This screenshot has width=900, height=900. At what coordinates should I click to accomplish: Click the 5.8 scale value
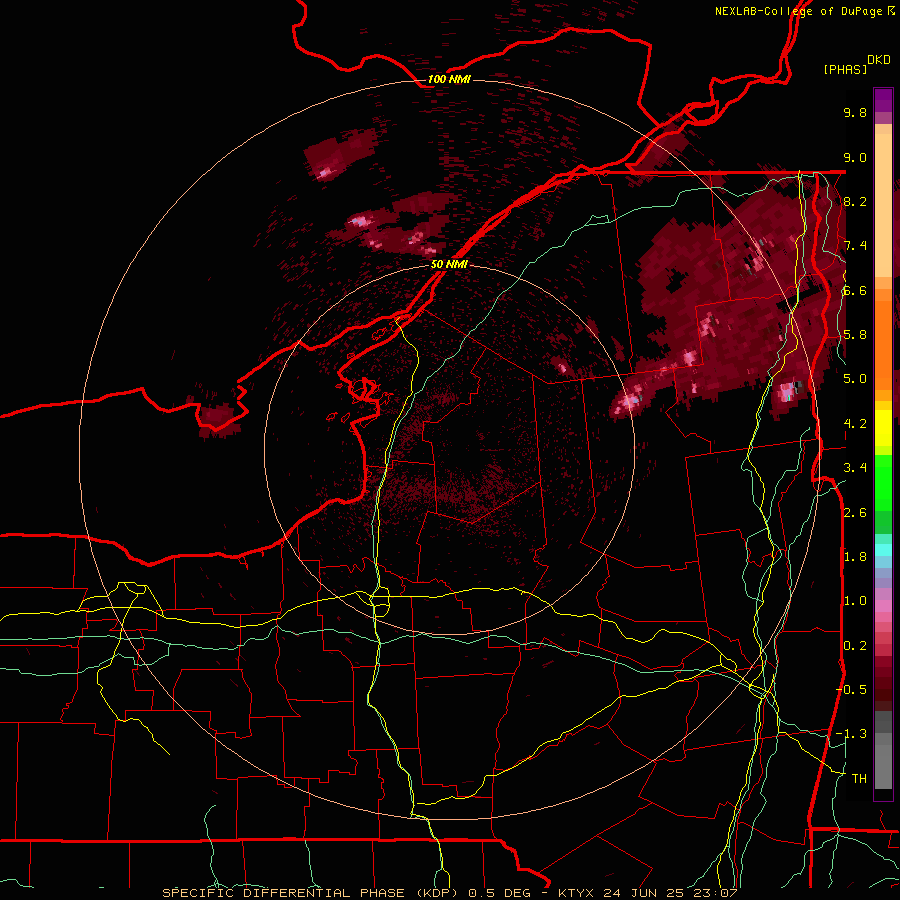(855, 335)
